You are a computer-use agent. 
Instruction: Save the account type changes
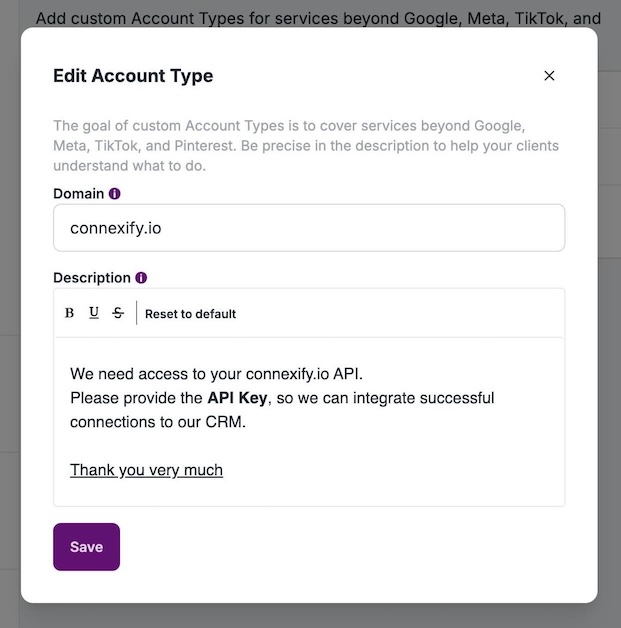point(86,547)
